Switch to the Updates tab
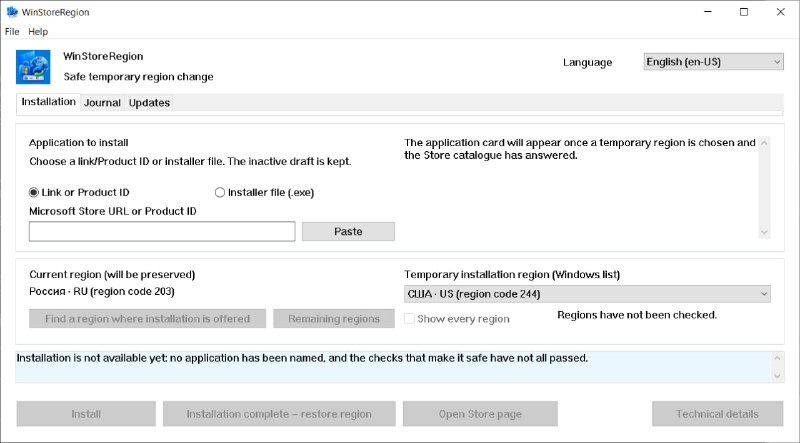This screenshot has height=443, width=800. 149,103
